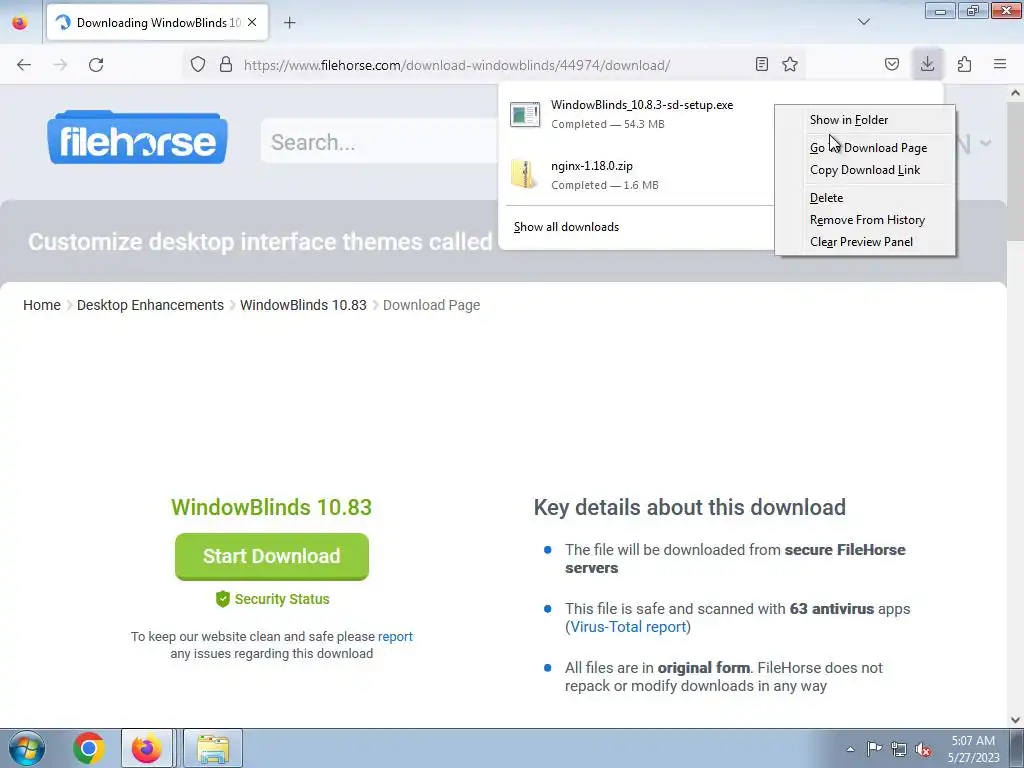Close the Downloading WindowBlinds tab
Viewport: 1024px width, 768px height.
coord(252,22)
